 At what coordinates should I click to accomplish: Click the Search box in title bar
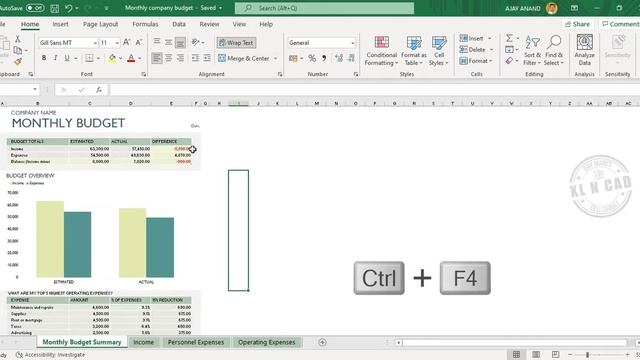324,8
